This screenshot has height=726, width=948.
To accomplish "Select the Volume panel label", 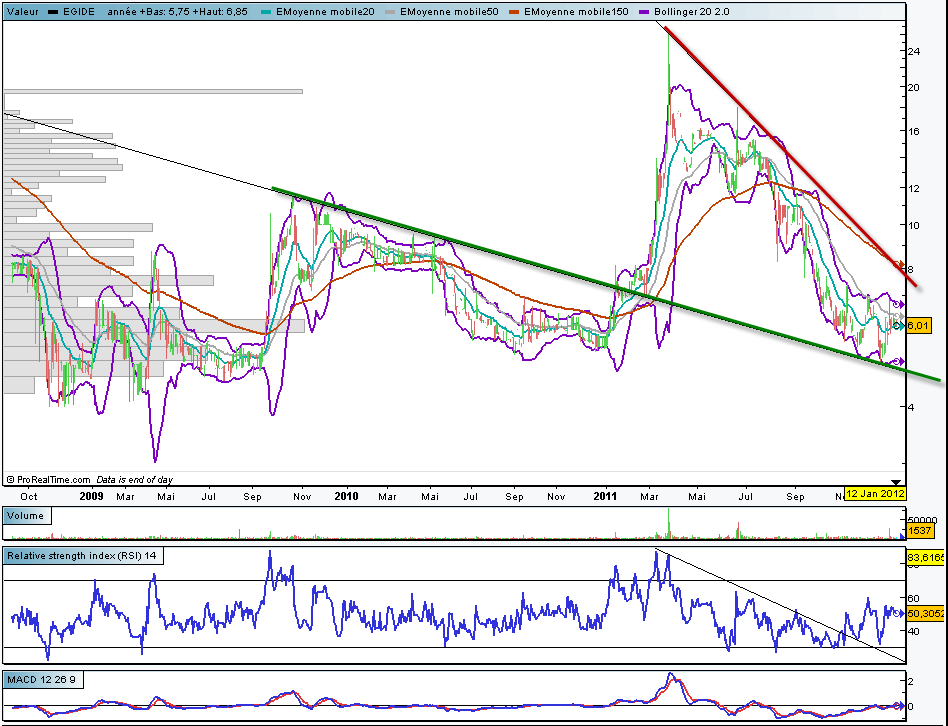I will [x=24, y=516].
